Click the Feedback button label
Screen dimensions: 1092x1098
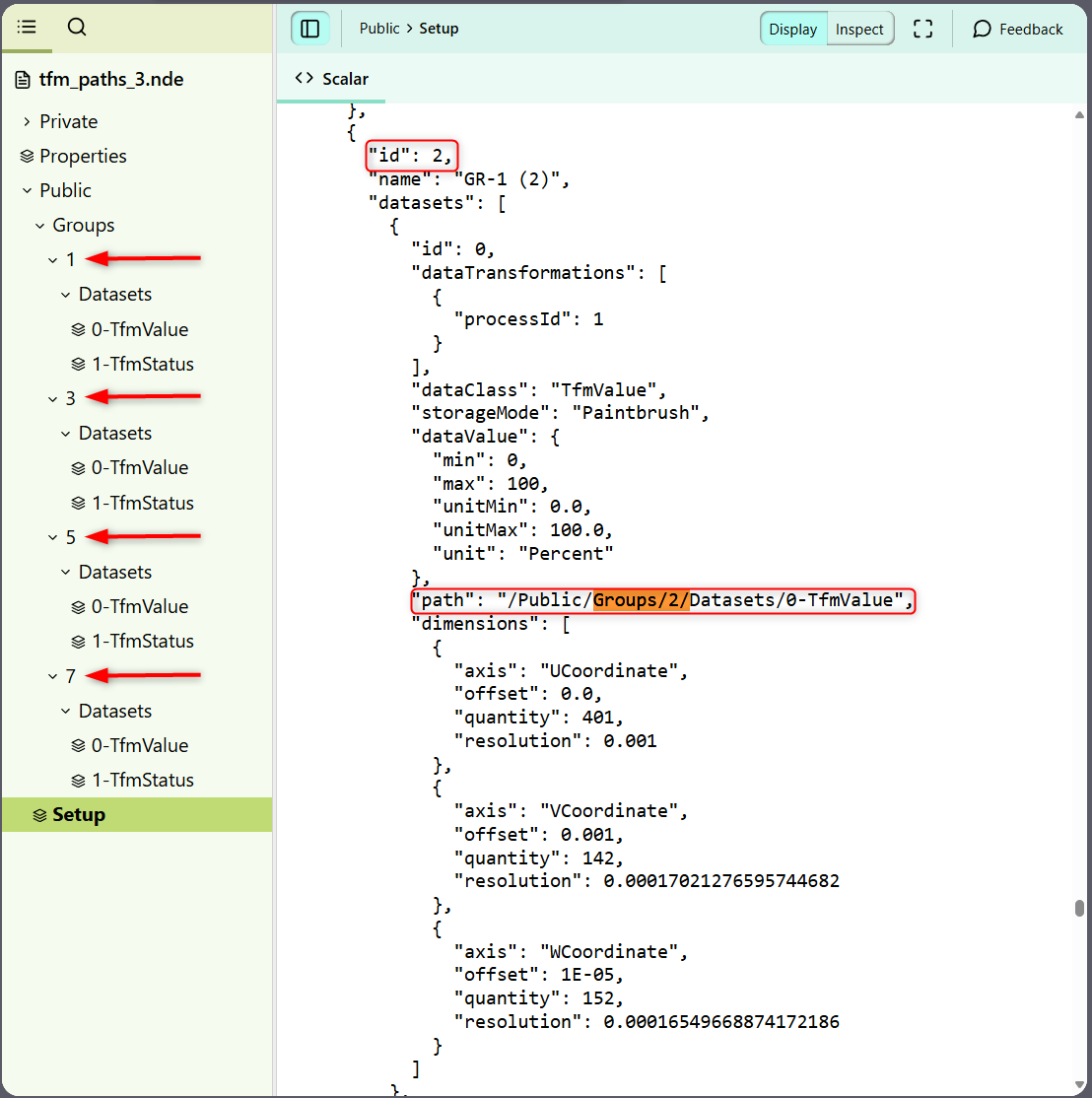point(1031,30)
